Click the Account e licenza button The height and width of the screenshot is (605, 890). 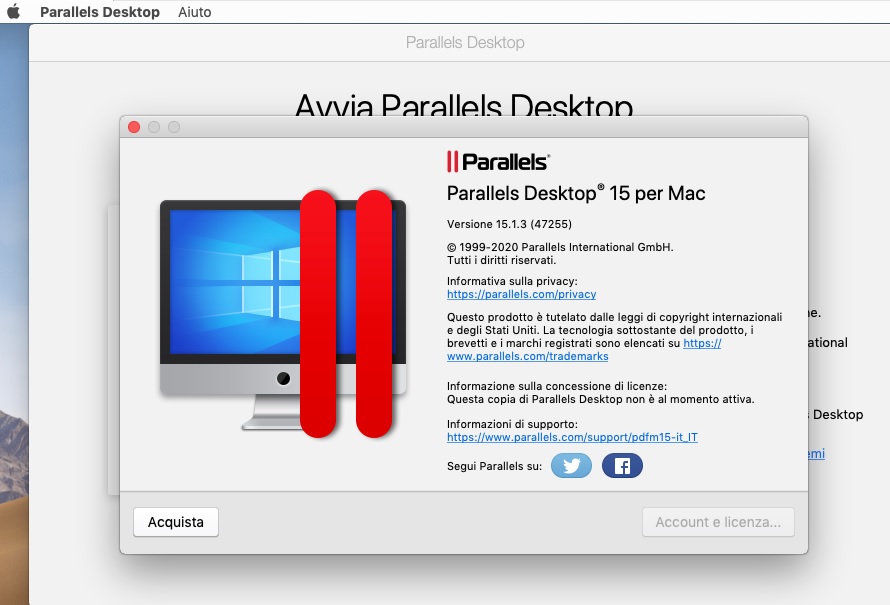pyautogui.click(x=718, y=522)
